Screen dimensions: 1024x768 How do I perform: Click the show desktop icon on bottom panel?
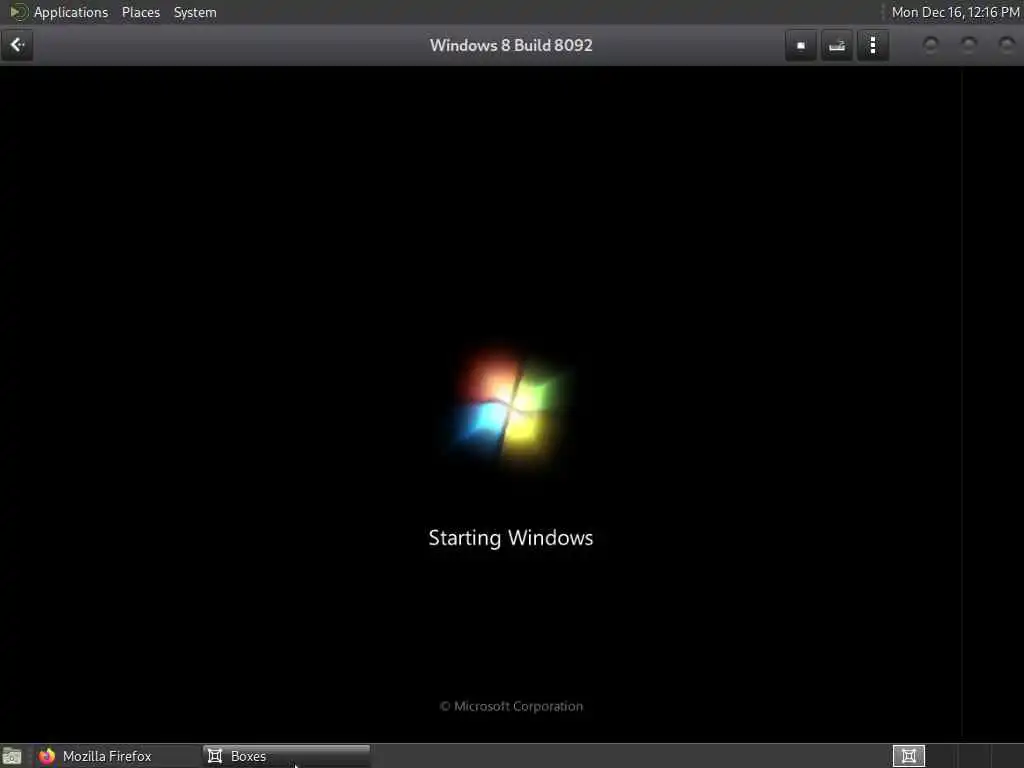[x=12, y=756]
